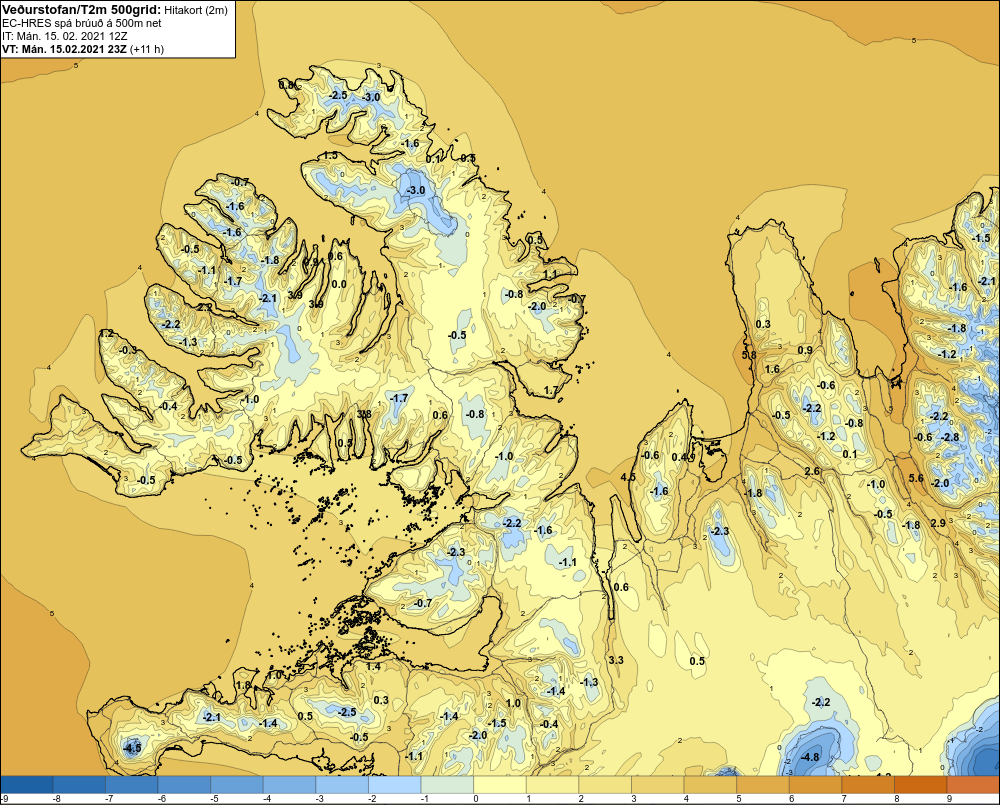Click the '1.8' temperature value on the map
Viewport: 1000px width, 805px height.
point(244,685)
